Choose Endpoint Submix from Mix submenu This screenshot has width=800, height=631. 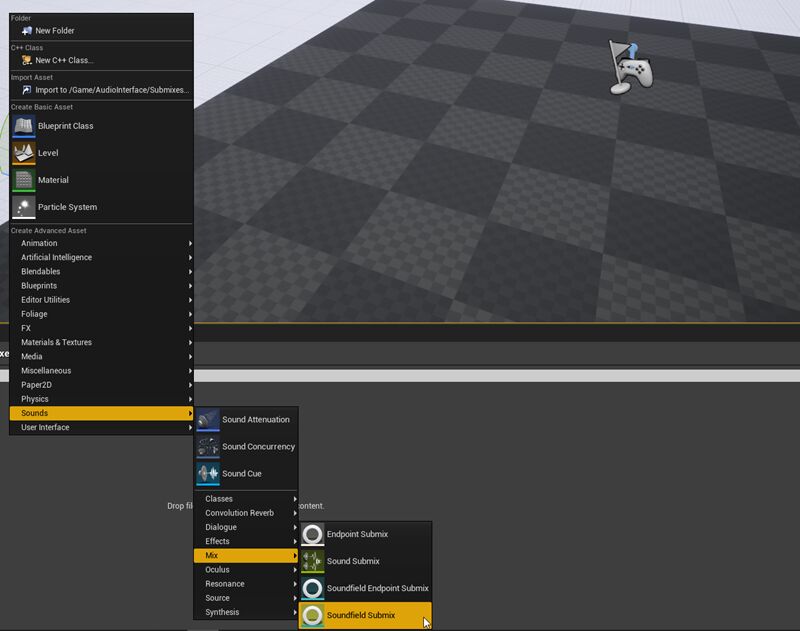356,535
